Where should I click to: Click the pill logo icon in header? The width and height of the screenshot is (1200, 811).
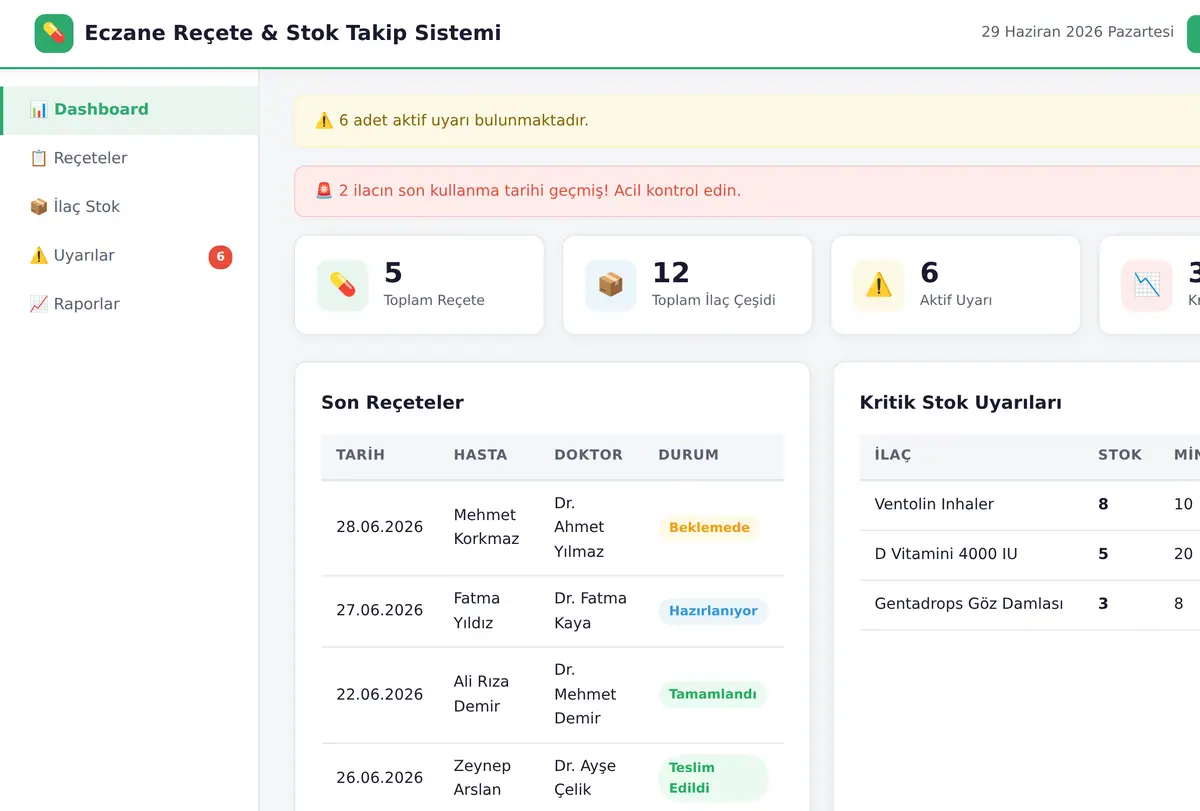pos(54,33)
